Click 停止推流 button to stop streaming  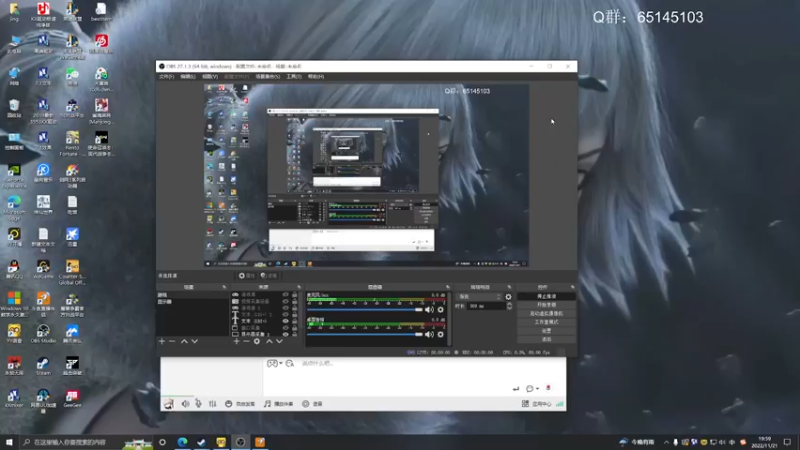546,296
